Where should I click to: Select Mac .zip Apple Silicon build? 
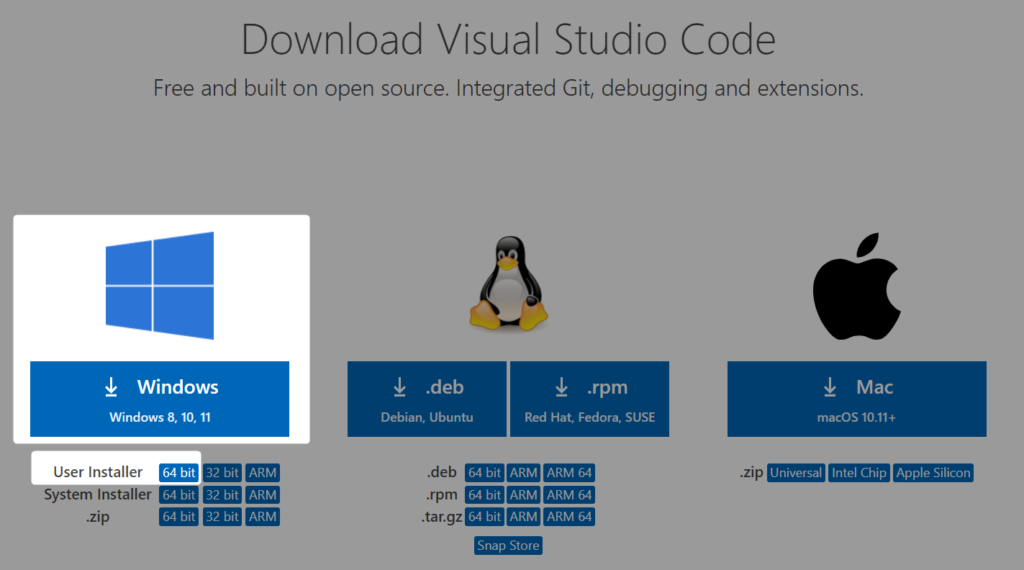coord(933,473)
